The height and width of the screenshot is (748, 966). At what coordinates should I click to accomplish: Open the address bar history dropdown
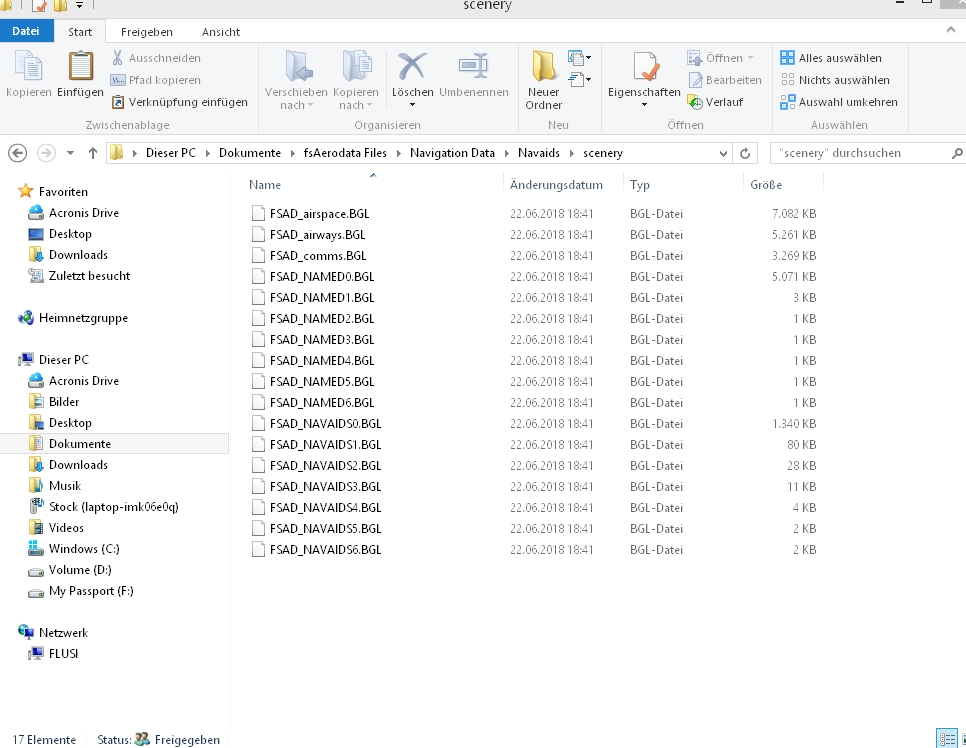(x=724, y=153)
